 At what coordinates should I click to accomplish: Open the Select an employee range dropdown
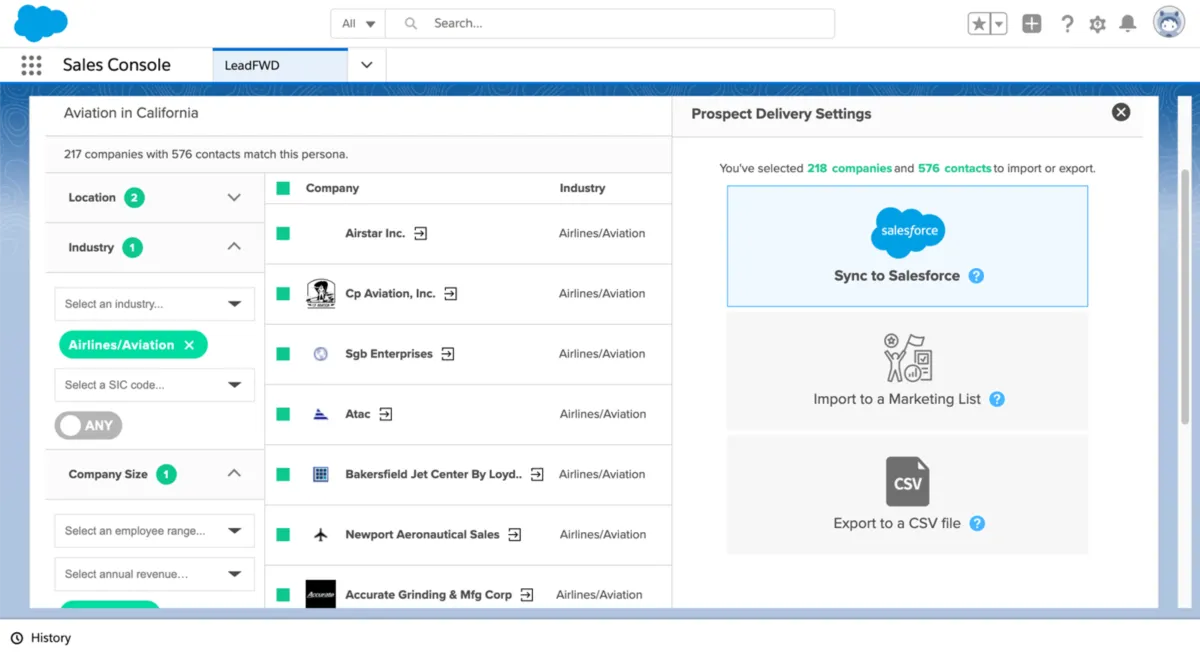click(155, 531)
